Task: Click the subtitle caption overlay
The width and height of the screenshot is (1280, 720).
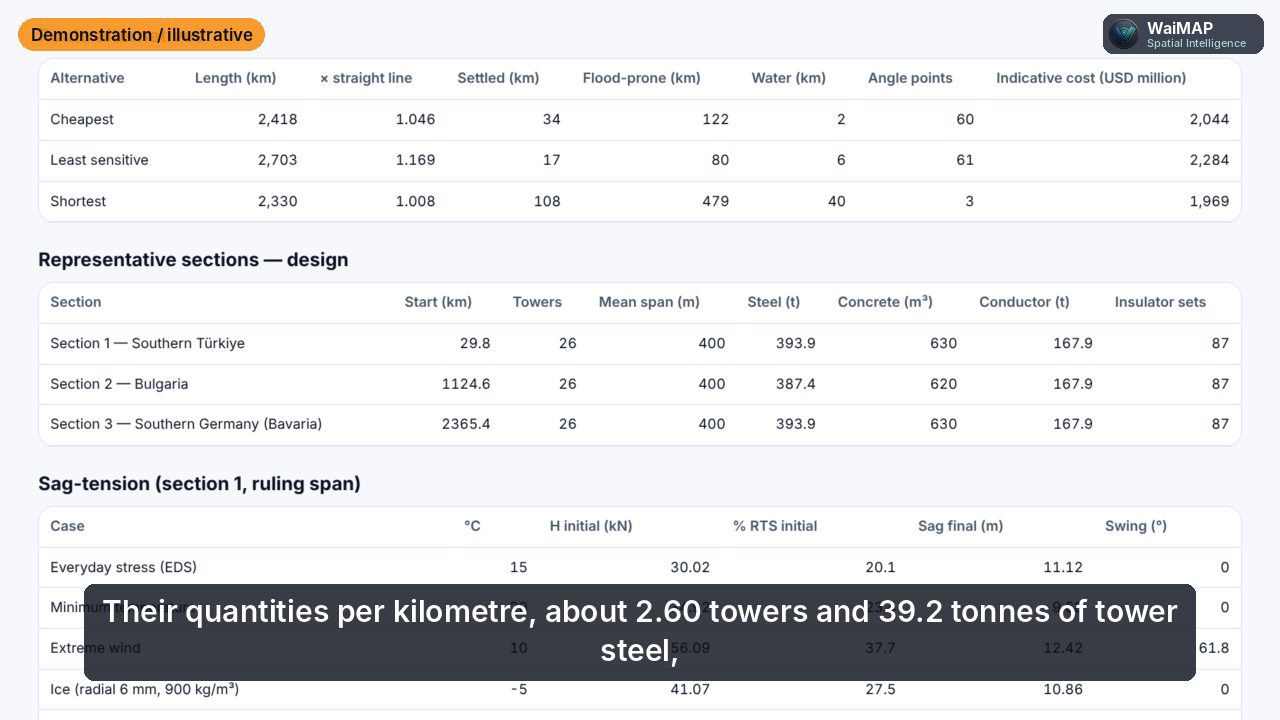Action: coord(640,632)
